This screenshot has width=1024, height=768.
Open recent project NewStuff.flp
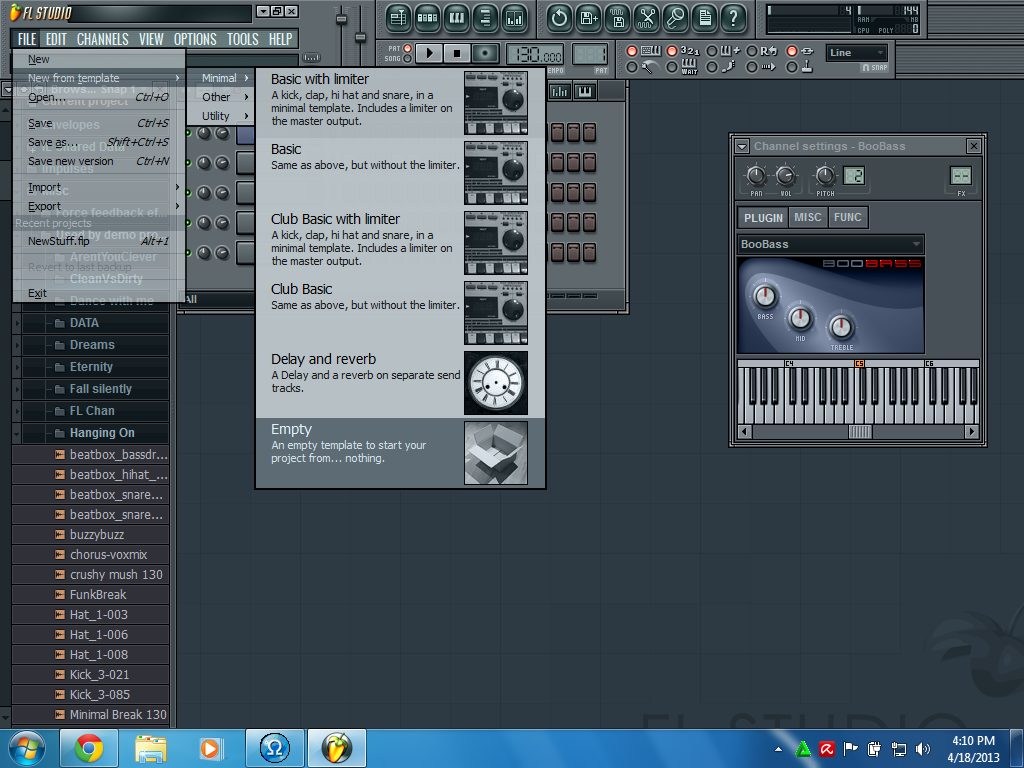(99, 241)
